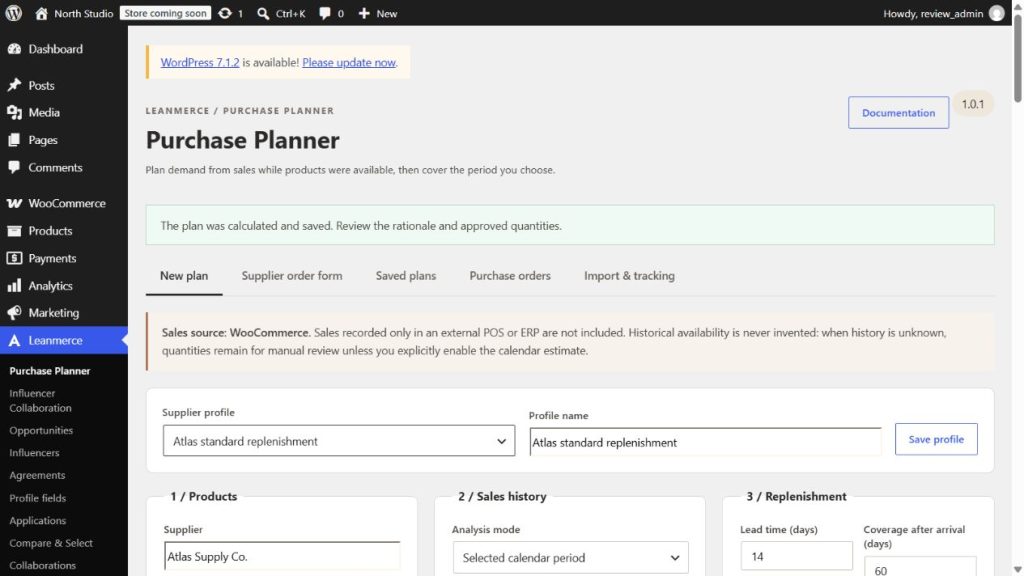
Task: Click the New plus icon
Action: pos(364,13)
